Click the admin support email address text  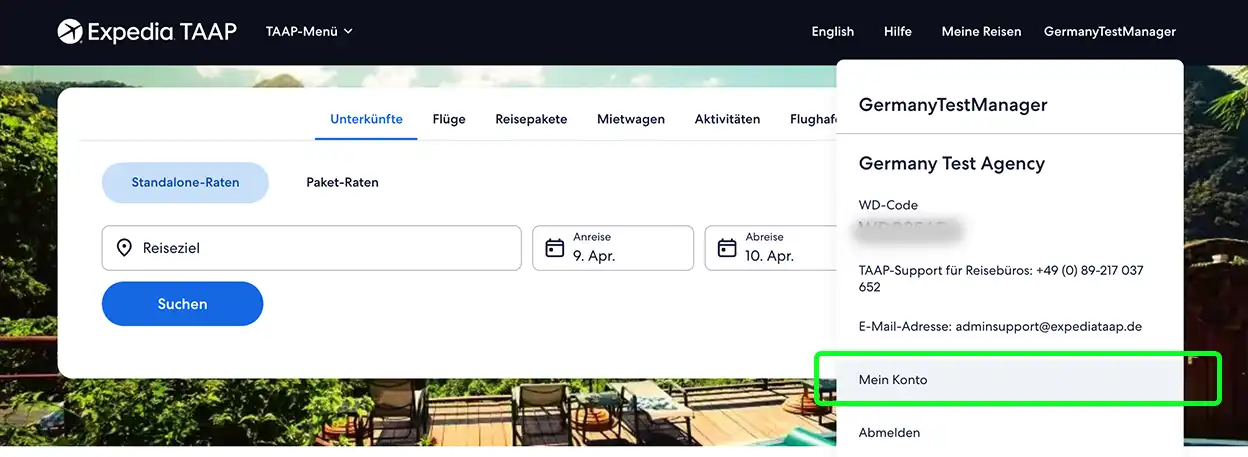point(1049,327)
